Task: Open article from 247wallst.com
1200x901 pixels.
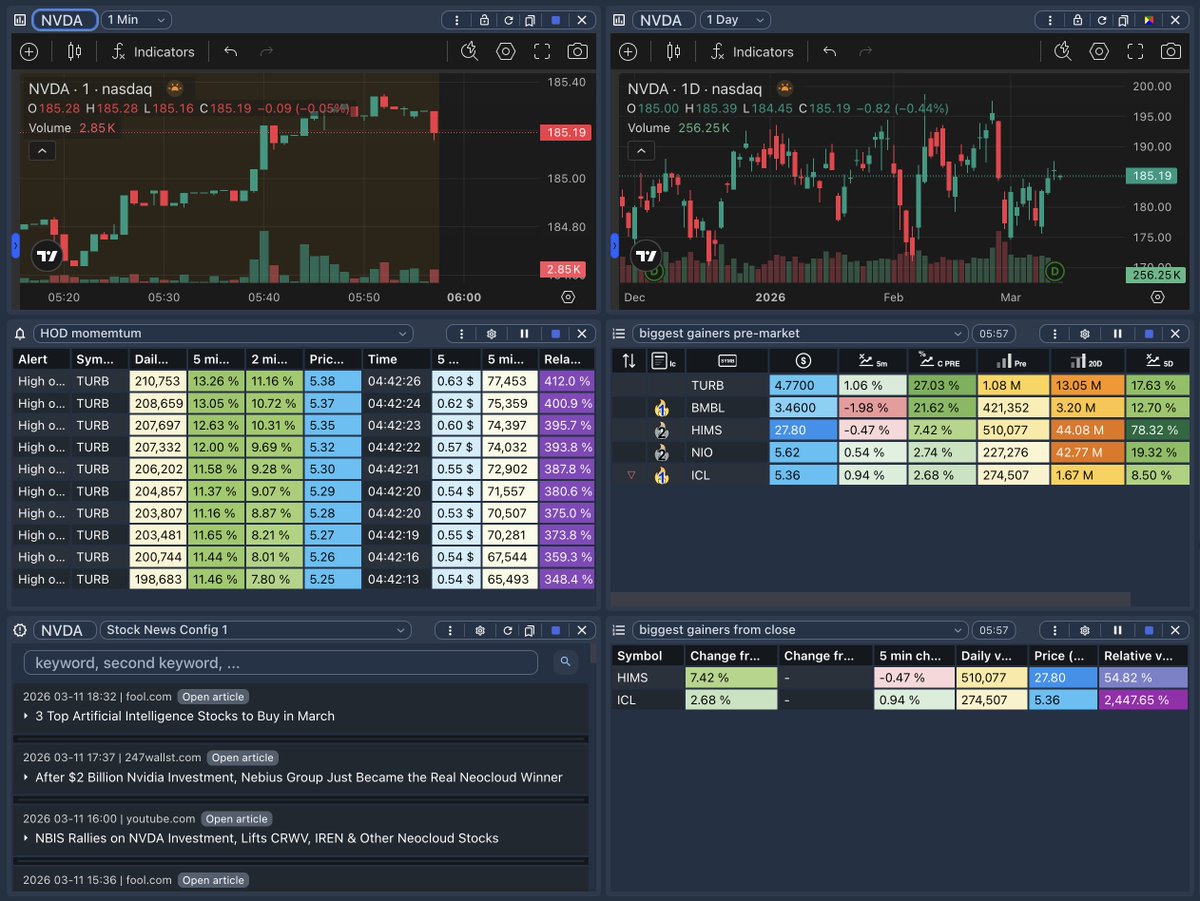Action: (x=243, y=758)
